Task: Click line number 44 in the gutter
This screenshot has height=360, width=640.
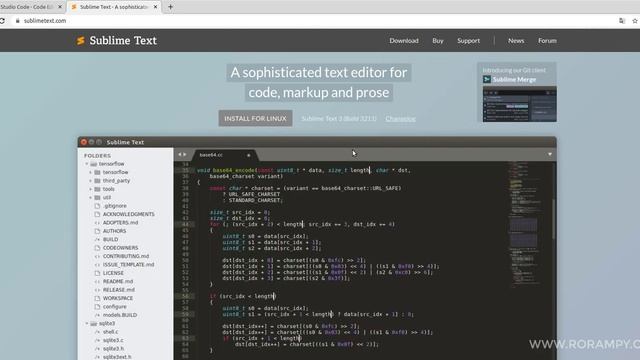Action: 185,224
